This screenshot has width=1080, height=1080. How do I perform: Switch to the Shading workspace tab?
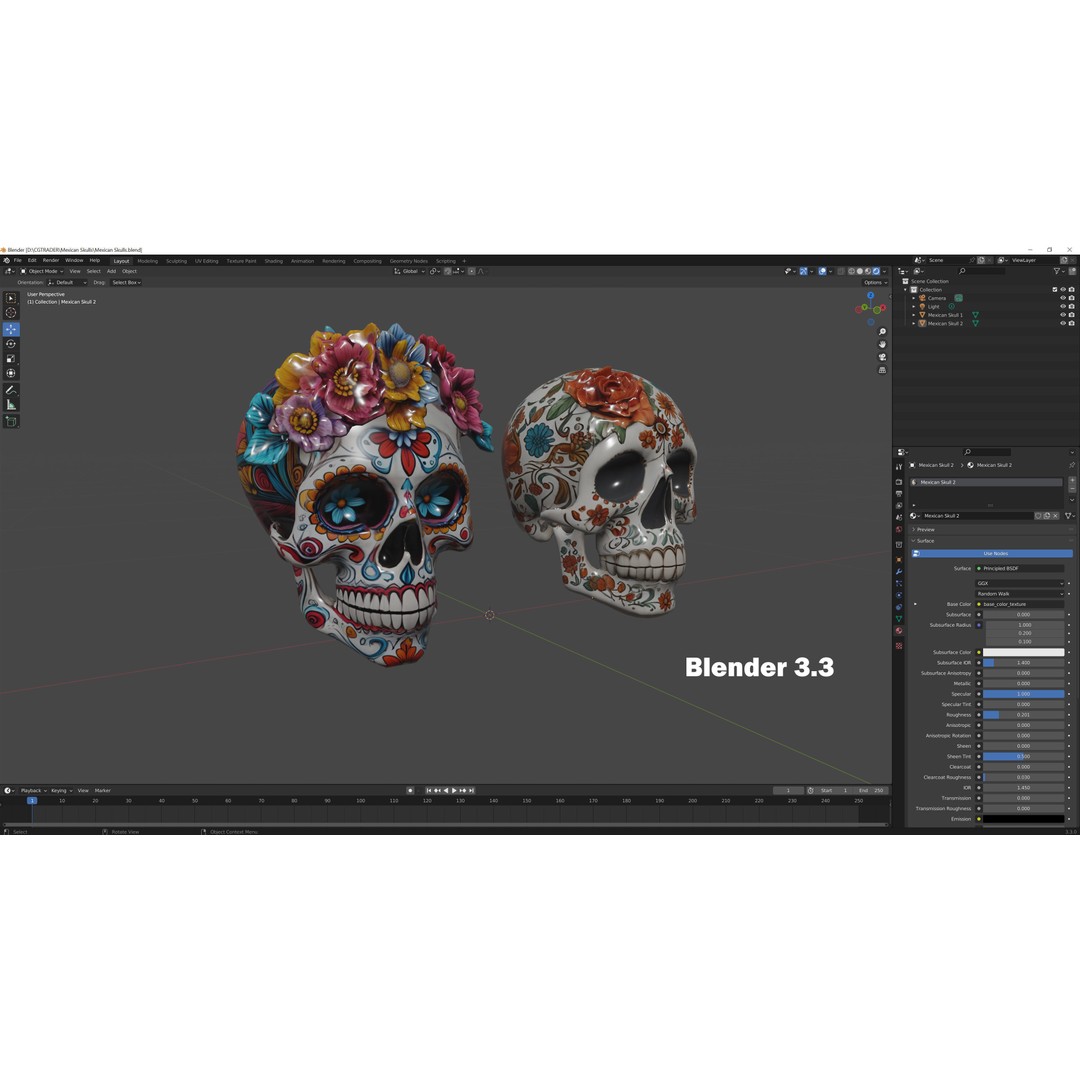(x=273, y=261)
